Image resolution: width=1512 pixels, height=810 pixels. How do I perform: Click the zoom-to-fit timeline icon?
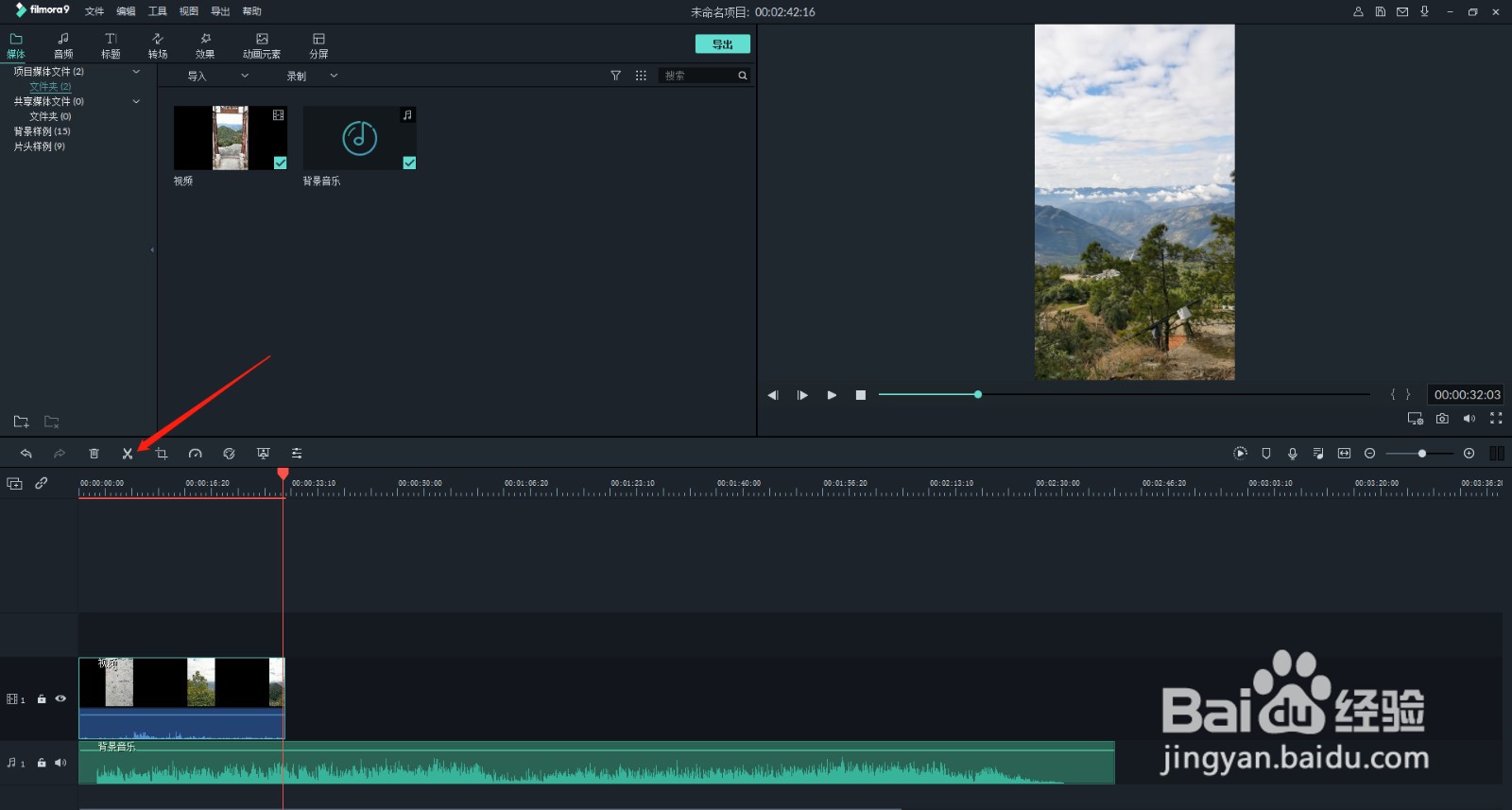[1344, 454]
